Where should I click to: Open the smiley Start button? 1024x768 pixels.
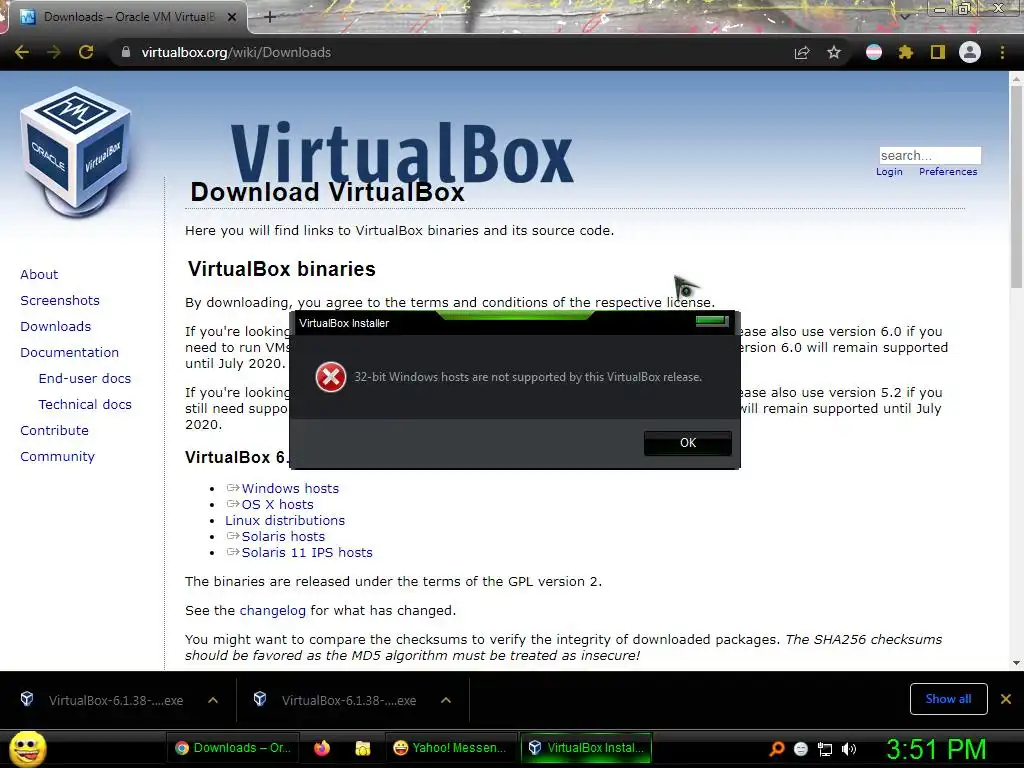click(27, 748)
